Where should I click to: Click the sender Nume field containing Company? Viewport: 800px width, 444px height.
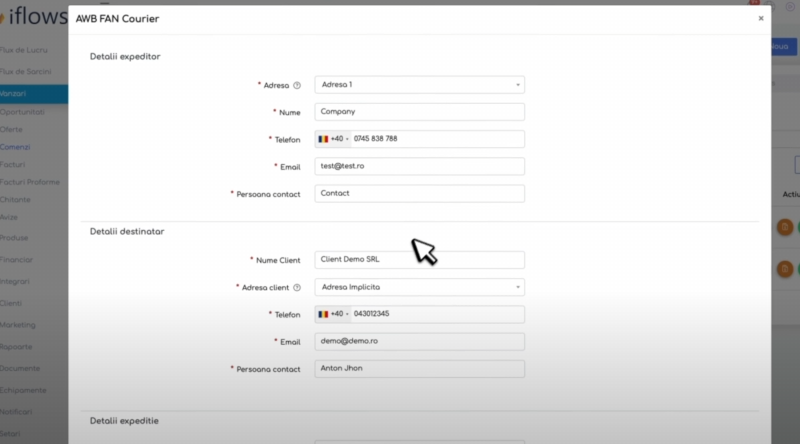(419, 112)
